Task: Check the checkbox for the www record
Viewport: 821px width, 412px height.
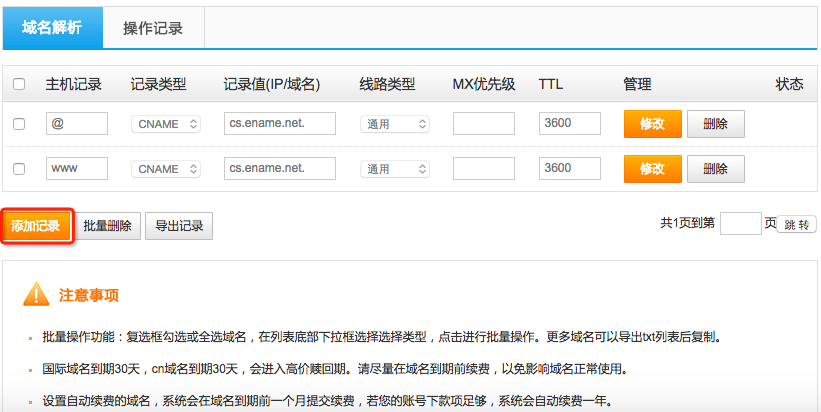Action: click(x=19, y=169)
